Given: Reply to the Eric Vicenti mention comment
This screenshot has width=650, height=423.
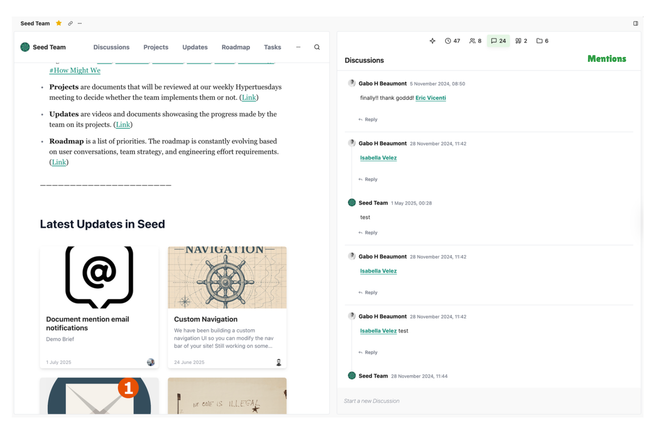Looking at the screenshot, I should tap(369, 119).
